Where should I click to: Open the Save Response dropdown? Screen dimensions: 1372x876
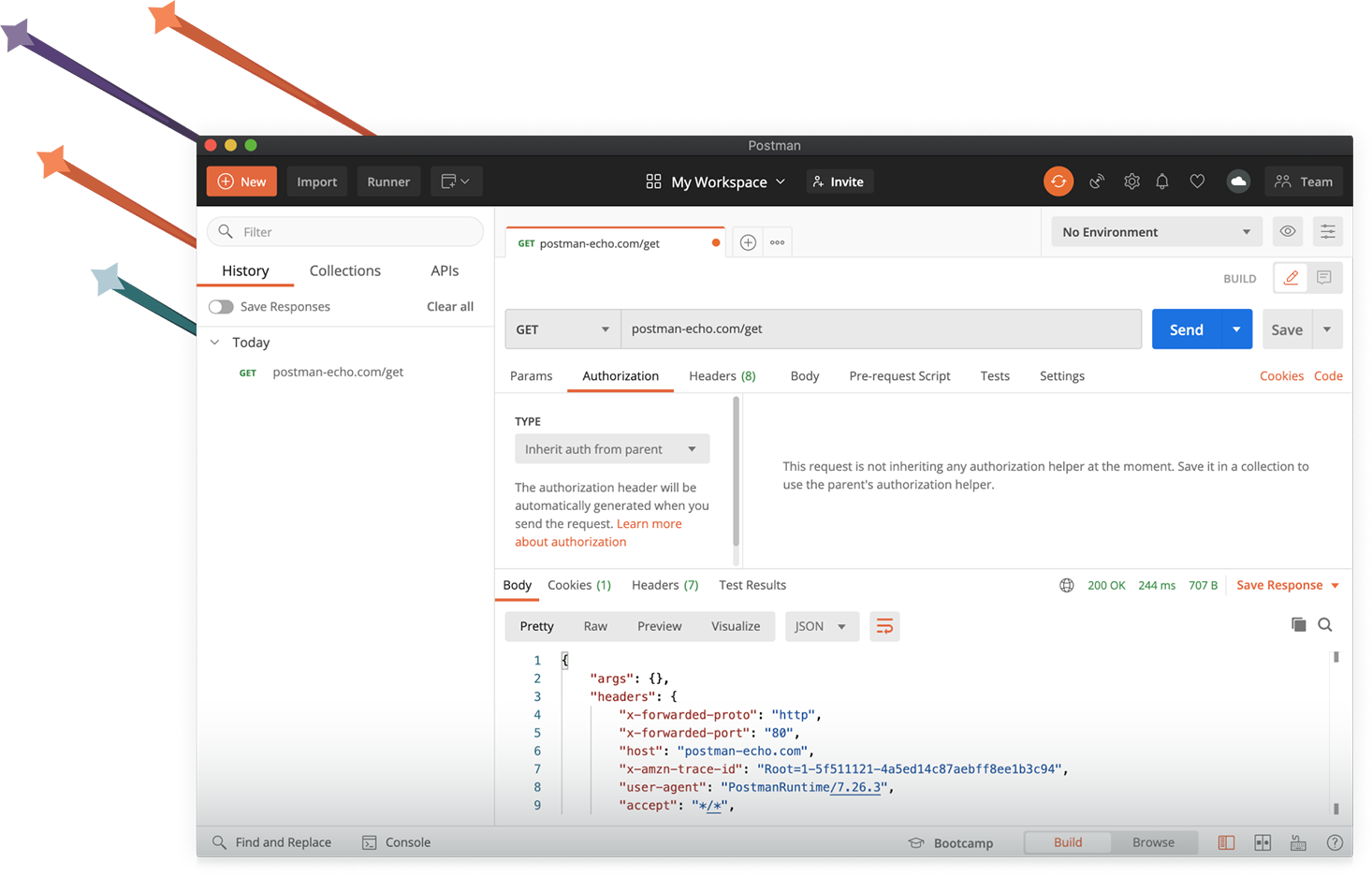[1288, 585]
